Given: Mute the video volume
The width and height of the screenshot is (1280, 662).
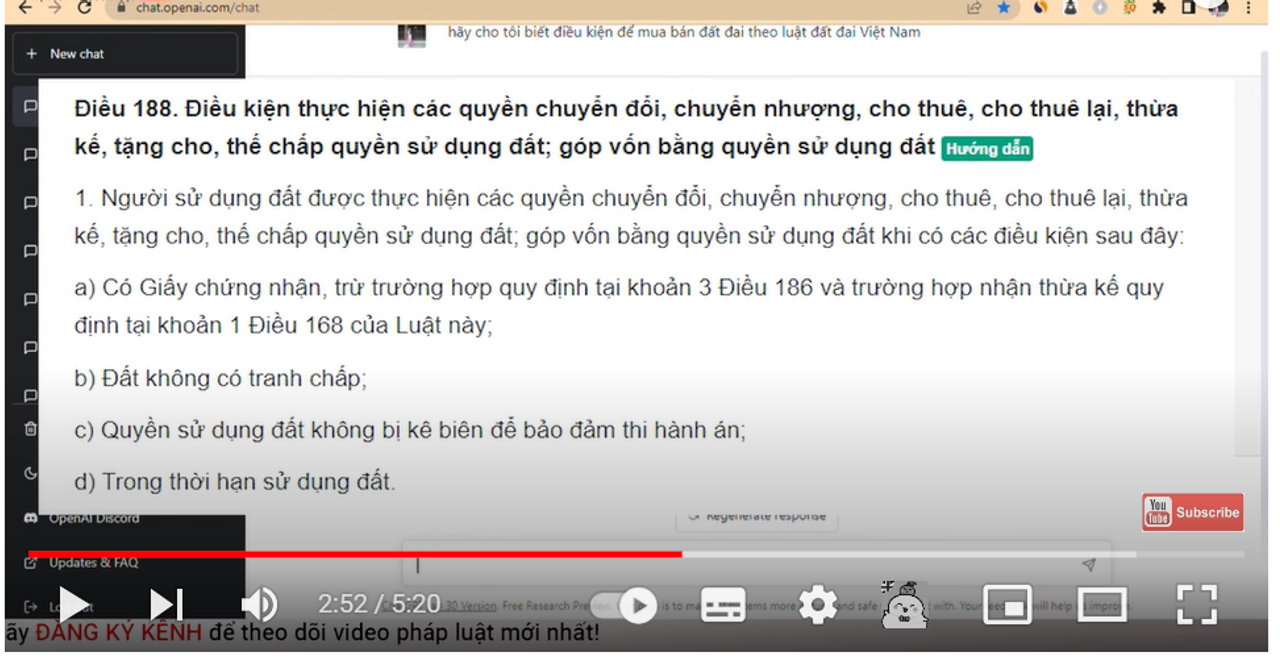Looking at the screenshot, I should click(x=258, y=604).
